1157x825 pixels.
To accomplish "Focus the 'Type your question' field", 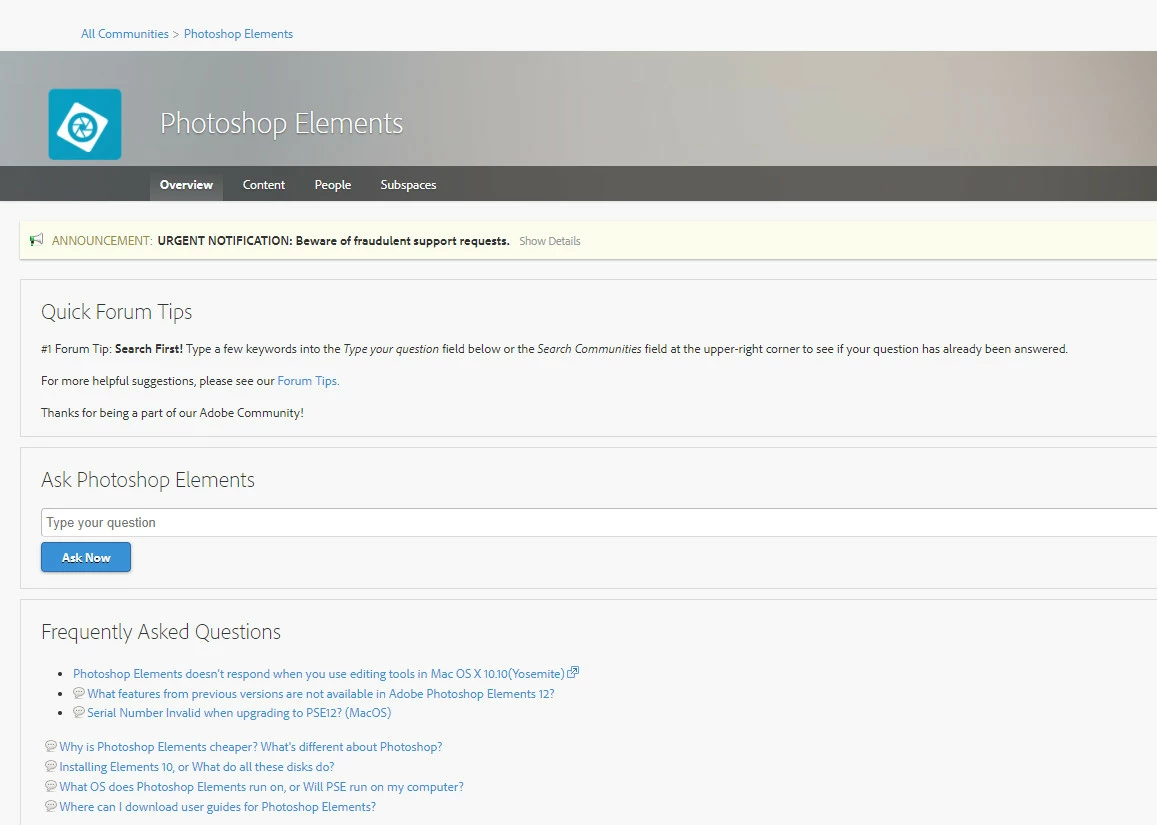I will [x=599, y=522].
